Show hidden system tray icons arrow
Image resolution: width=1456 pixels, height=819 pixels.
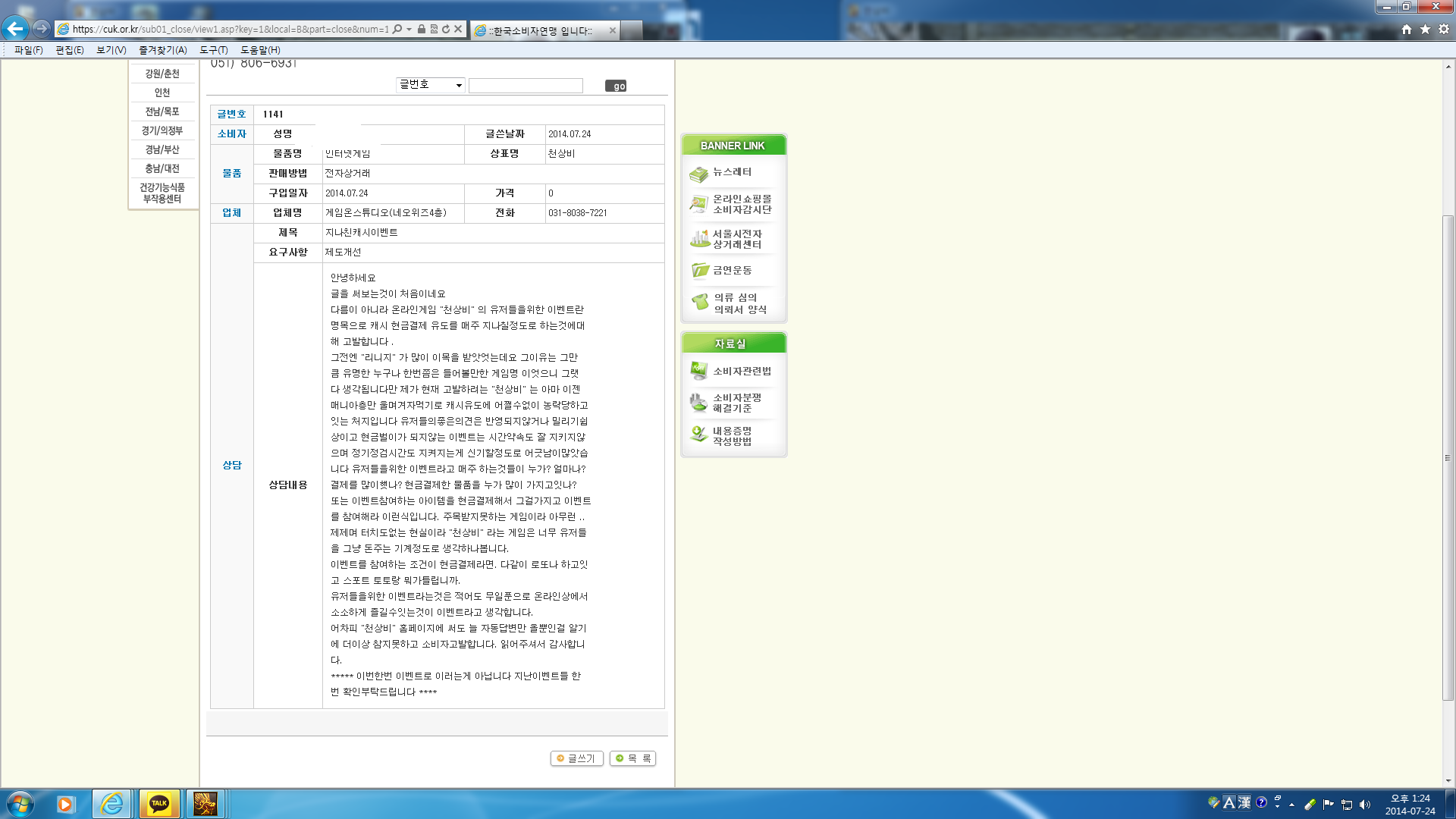[1291, 805]
